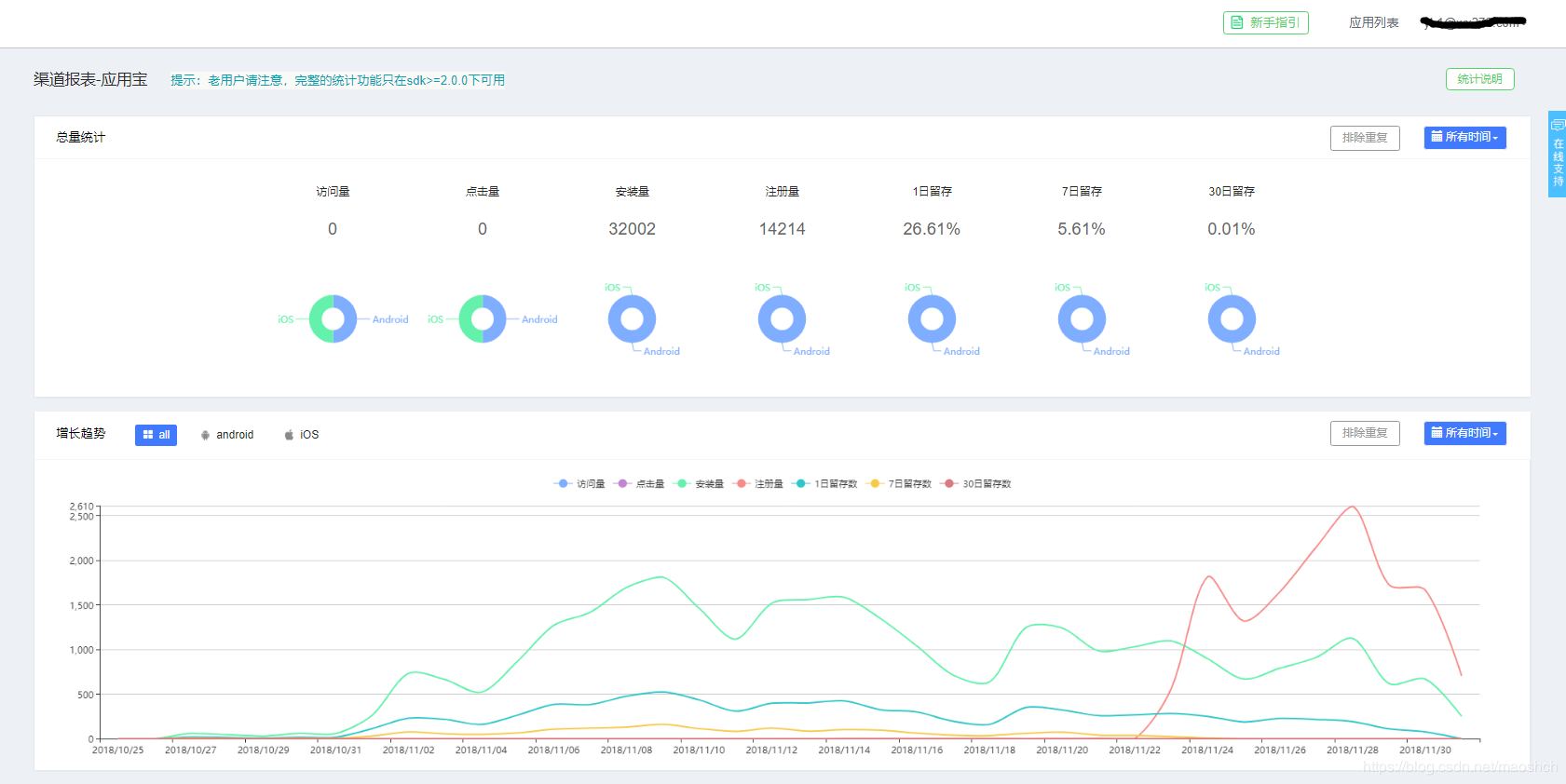Toggle 排除重复 in the 总量统计 panel
This screenshot has height=784, width=1566.
pos(1365,138)
